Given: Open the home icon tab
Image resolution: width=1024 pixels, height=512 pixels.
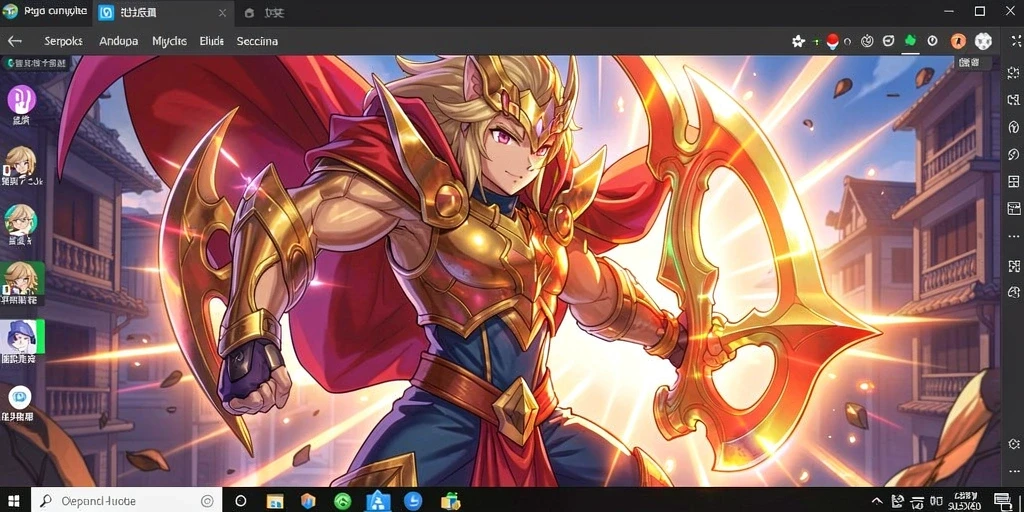Looking at the screenshot, I should click(259, 12).
